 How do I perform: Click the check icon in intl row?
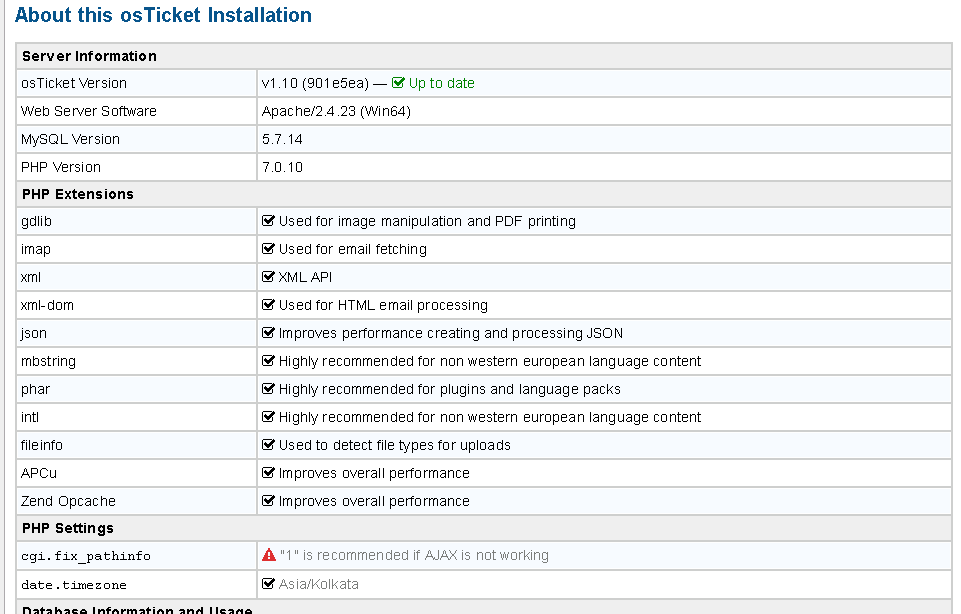(x=268, y=417)
